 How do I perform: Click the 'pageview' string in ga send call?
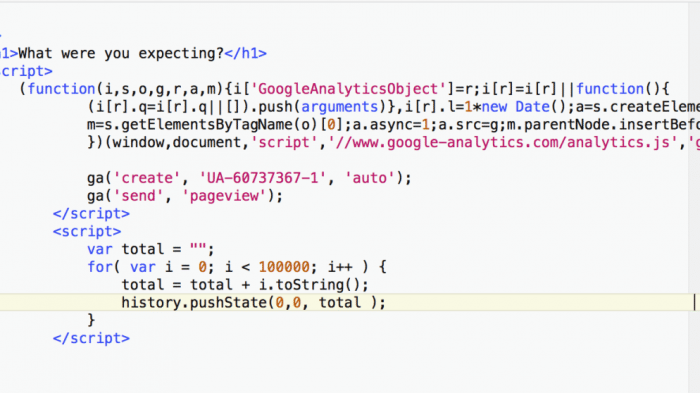point(224,196)
